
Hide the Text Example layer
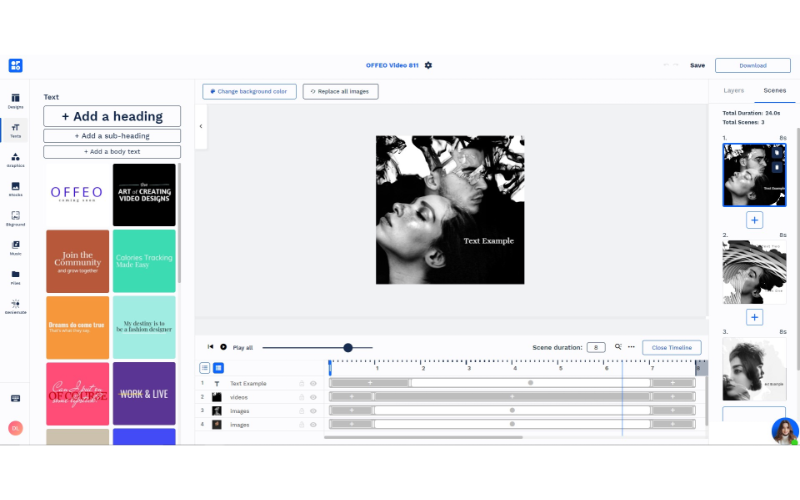point(313,383)
